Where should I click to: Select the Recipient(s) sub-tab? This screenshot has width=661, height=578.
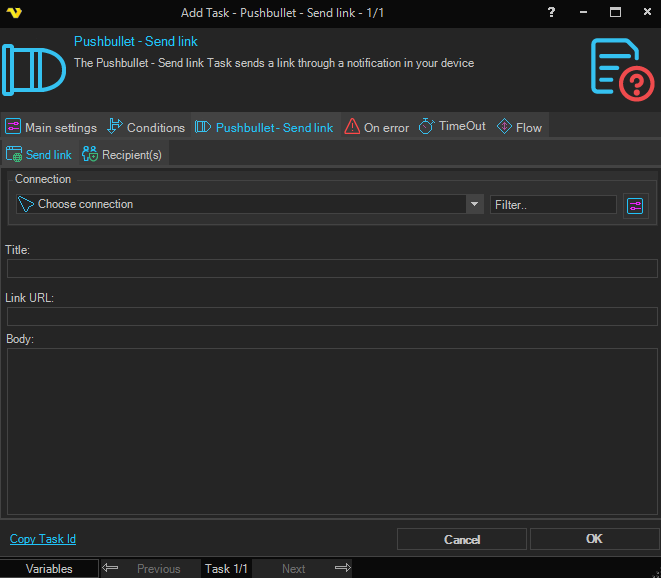[x=122, y=155]
